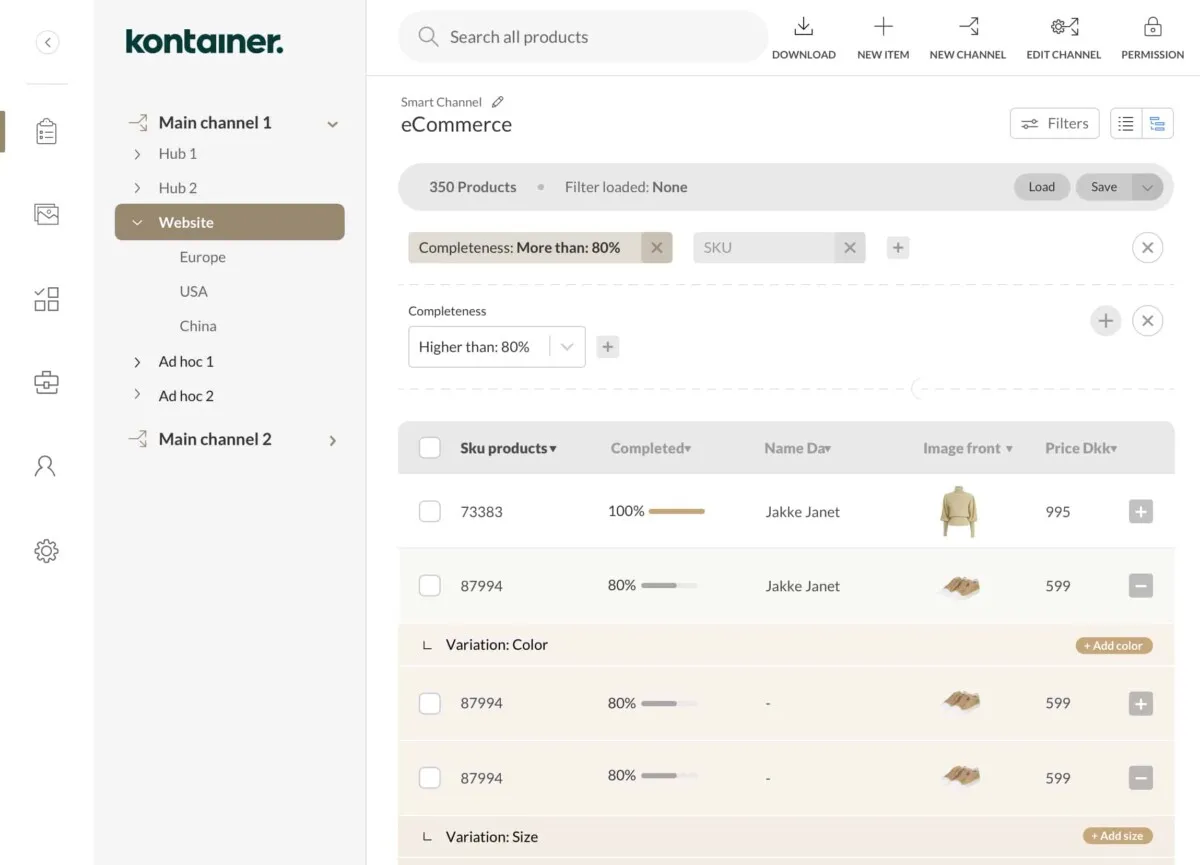Screen dimensions: 1200x865
Task: Open the briefcase icon in sidebar
Action: tap(46, 382)
